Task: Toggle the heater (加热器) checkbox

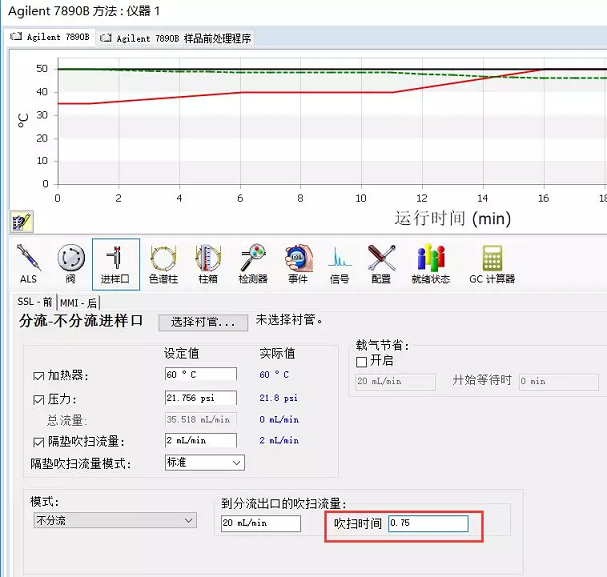Action: (x=39, y=376)
